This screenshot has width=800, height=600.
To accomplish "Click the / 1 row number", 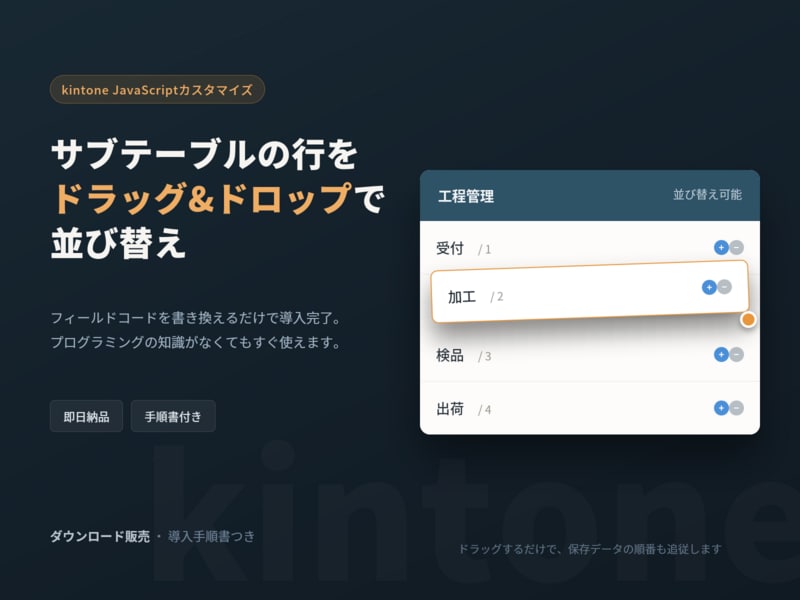I will [484, 249].
